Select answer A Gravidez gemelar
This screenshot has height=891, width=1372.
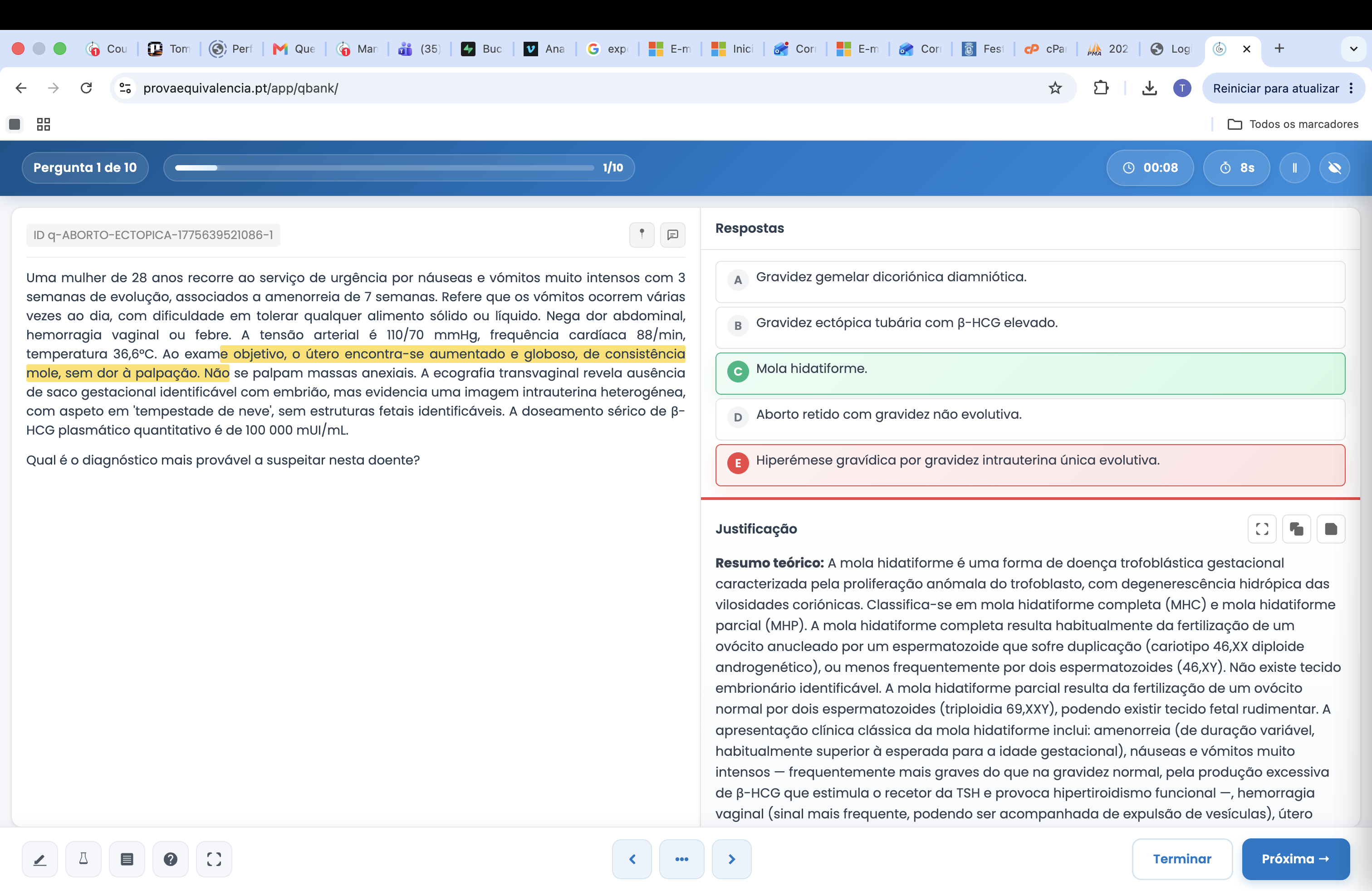tap(1030, 282)
